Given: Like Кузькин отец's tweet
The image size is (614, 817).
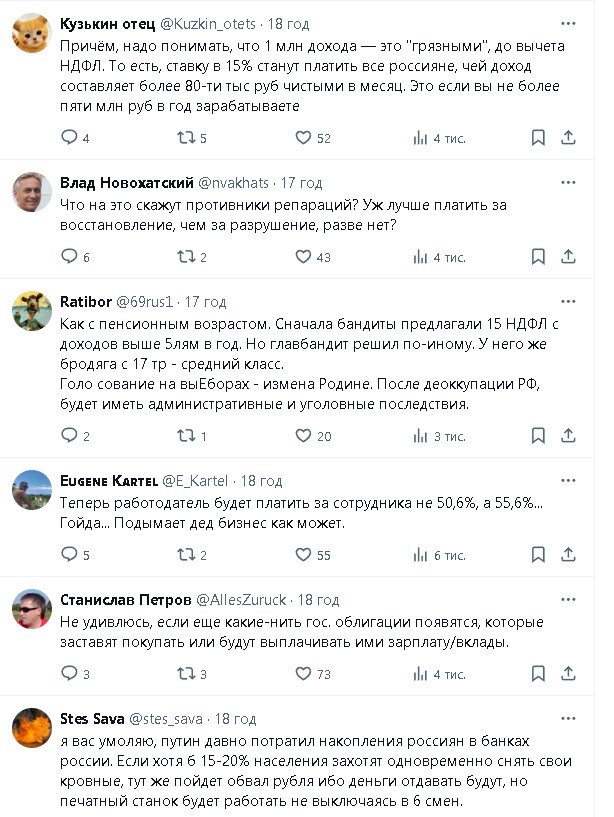Looking at the screenshot, I should pyautogui.click(x=304, y=139).
